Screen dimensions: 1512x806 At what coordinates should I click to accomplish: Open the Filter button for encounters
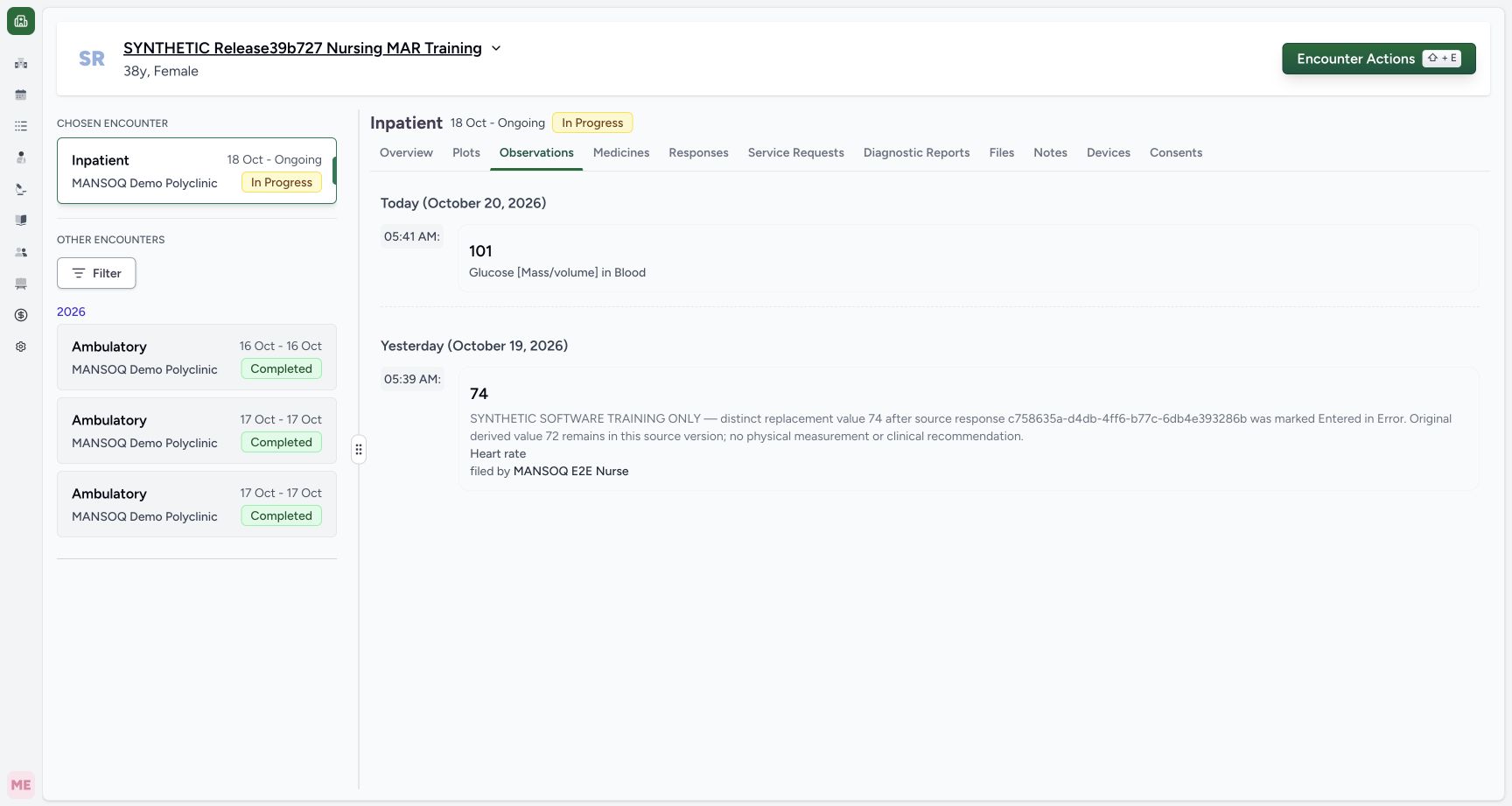[96, 273]
